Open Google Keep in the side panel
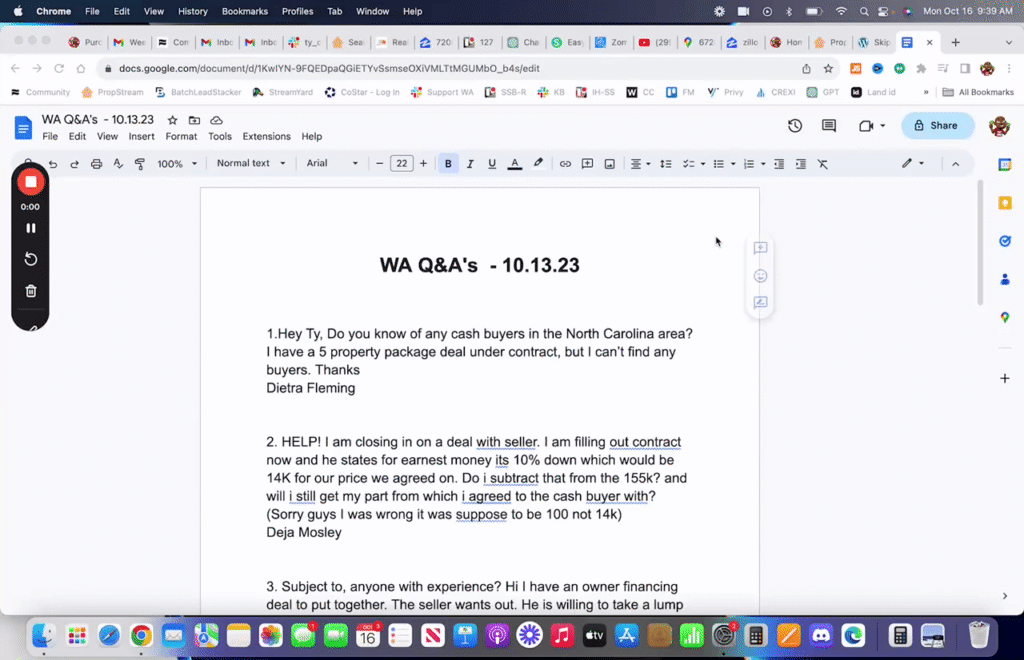This screenshot has width=1024, height=660. click(x=1004, y=203)
